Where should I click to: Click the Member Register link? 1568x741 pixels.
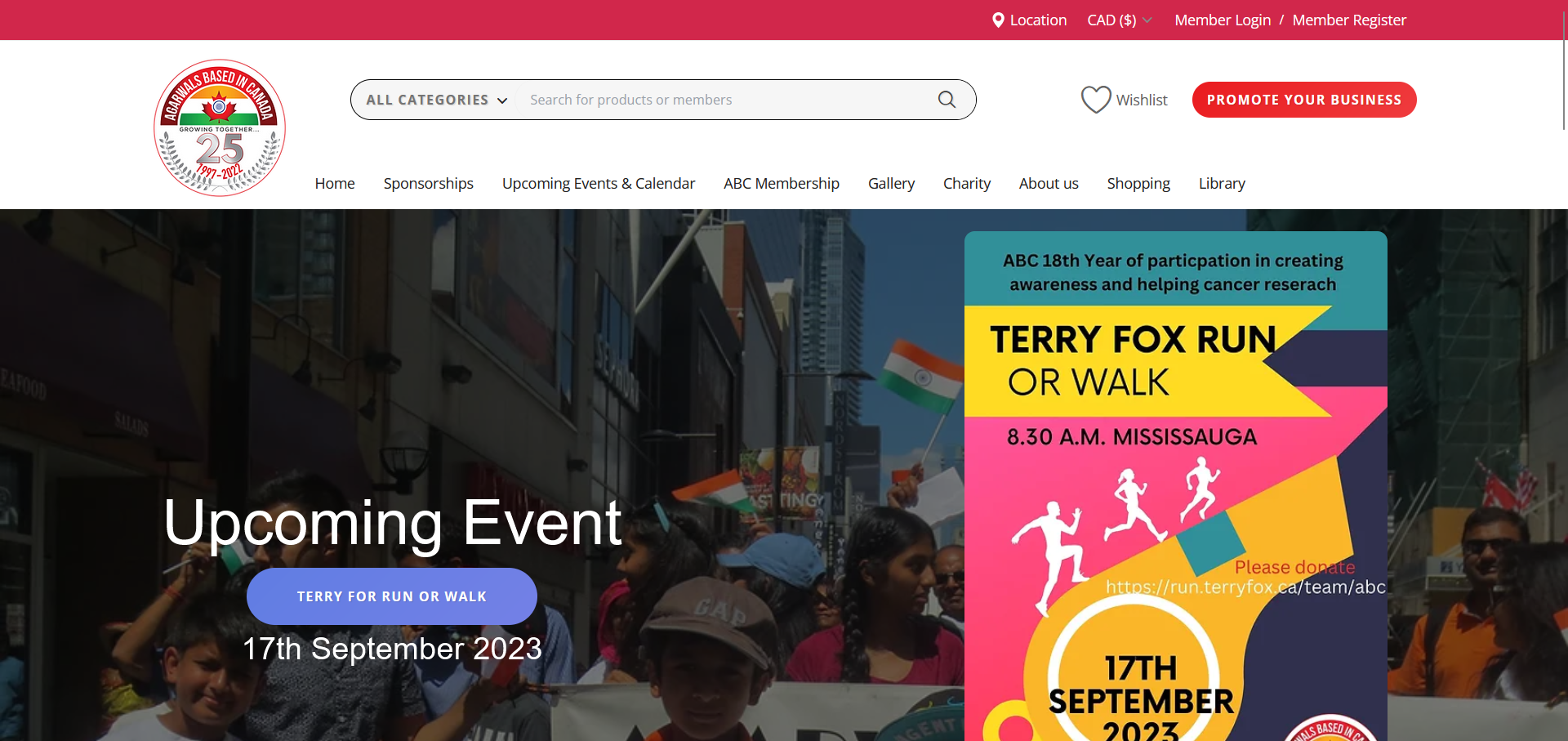tap(1349, 20)
